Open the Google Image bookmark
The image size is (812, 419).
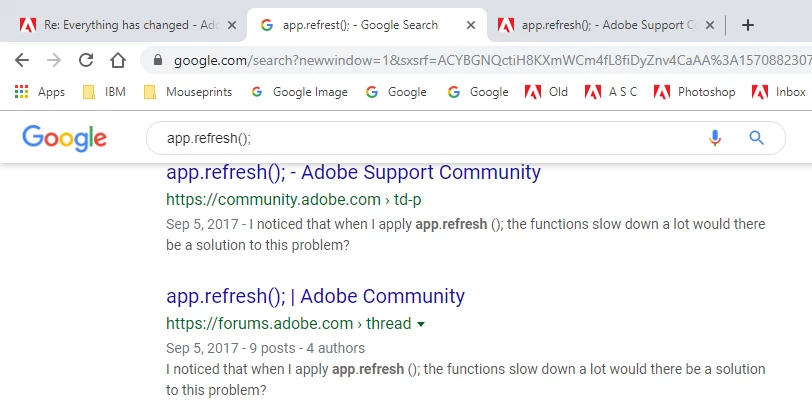(299, 92)
